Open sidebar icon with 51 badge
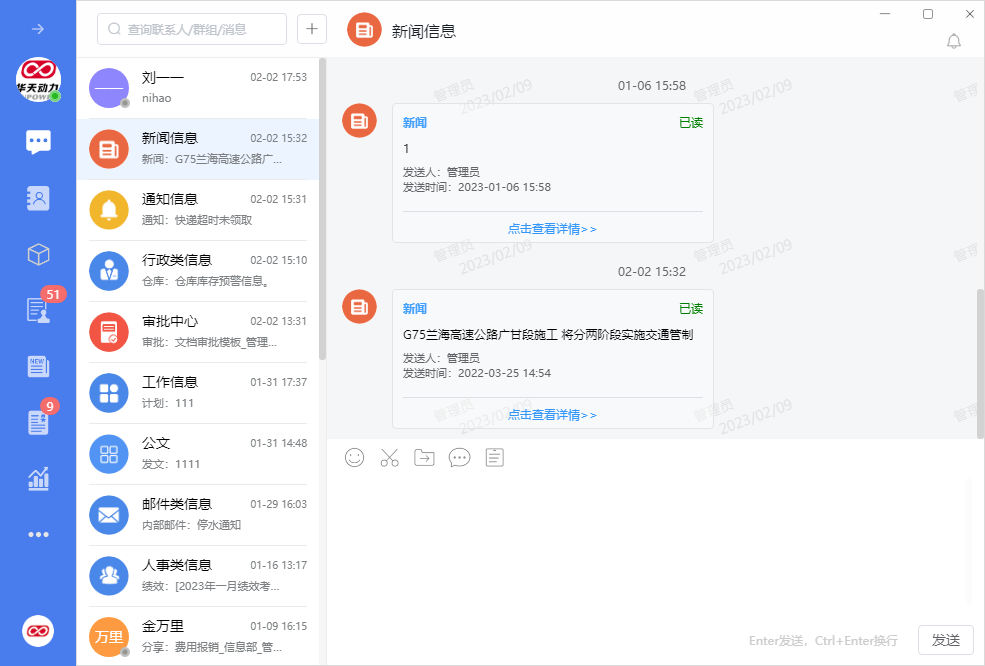This screenshot has width=985, height=666. coord(38,310)
